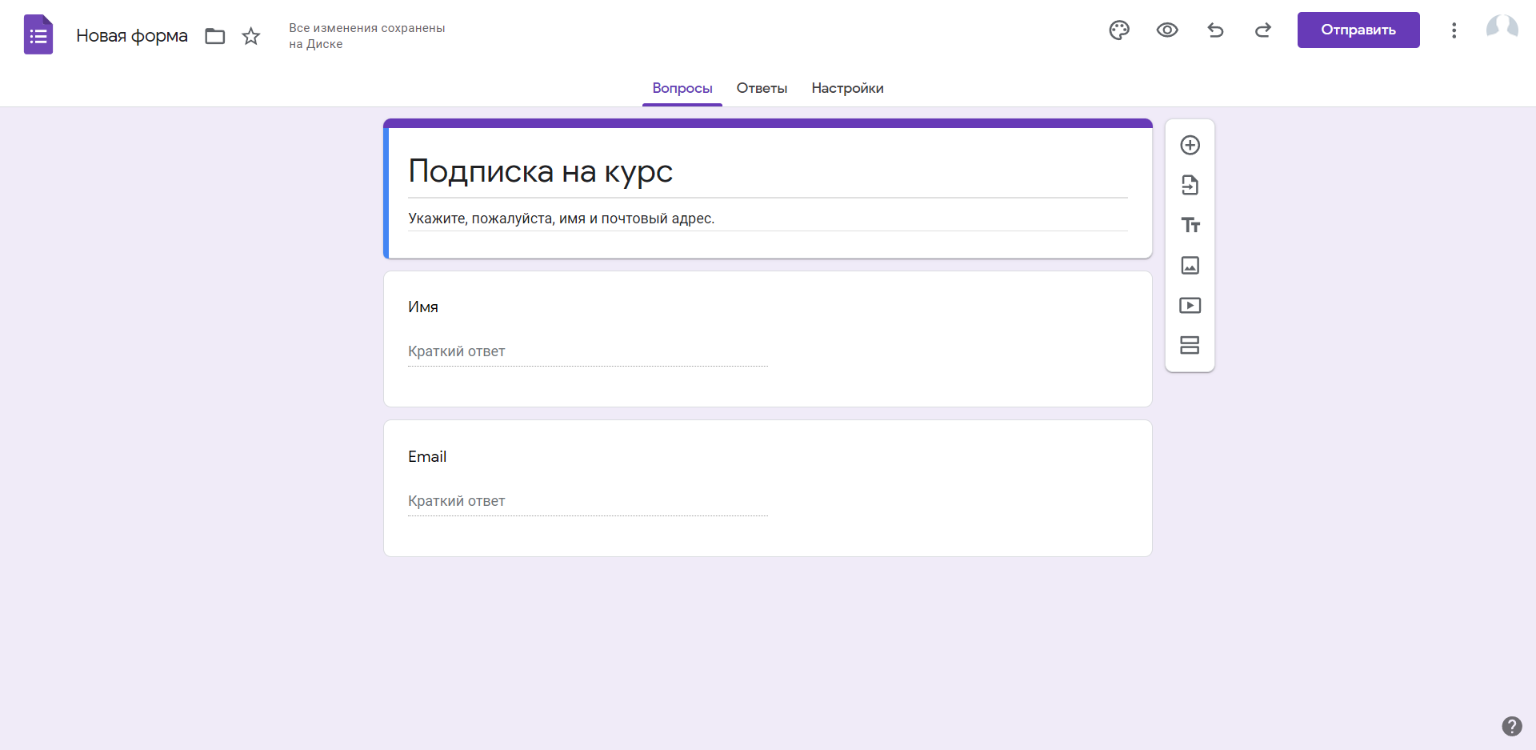Import questions from another form

pyautogui.click(x=1190, y=185)
